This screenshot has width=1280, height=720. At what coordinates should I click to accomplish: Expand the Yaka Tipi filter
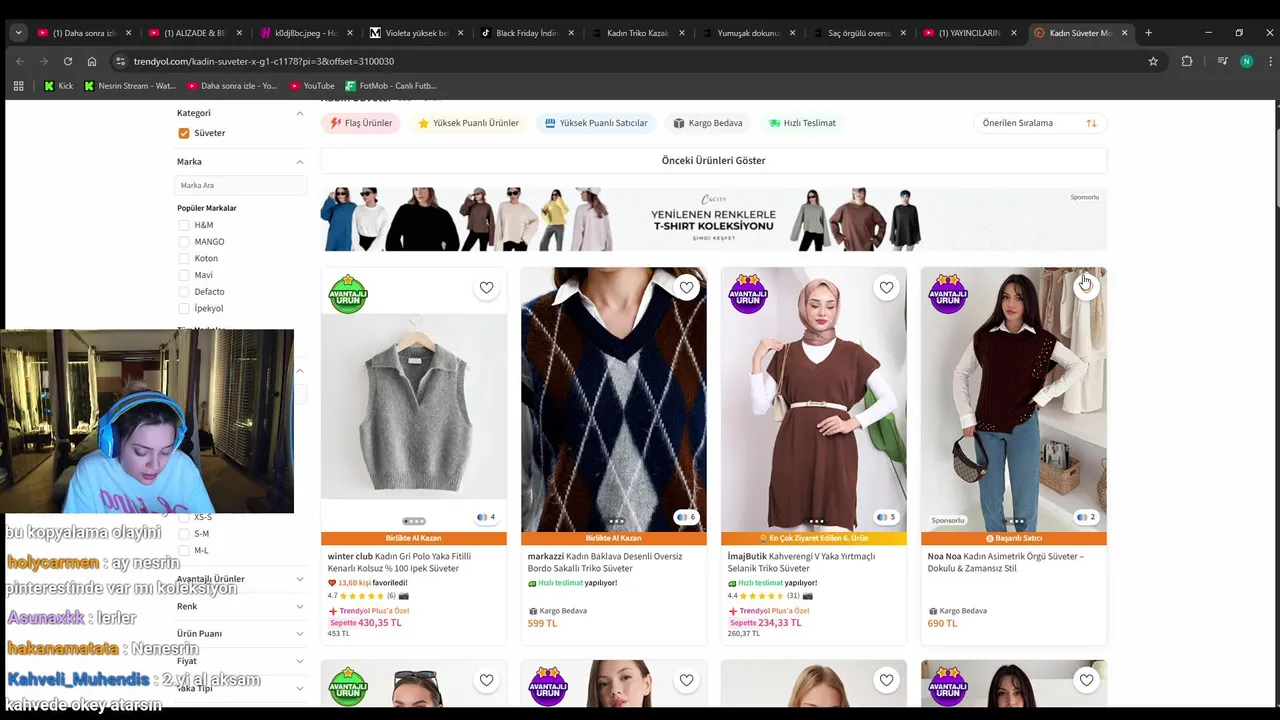click(x=299, y=688)
